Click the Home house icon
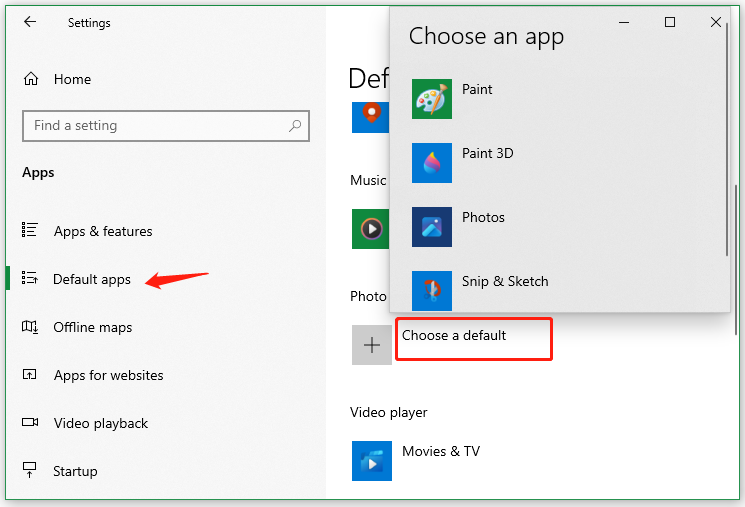Viewport: 745px width, 507px height. (x=31, y=78)
